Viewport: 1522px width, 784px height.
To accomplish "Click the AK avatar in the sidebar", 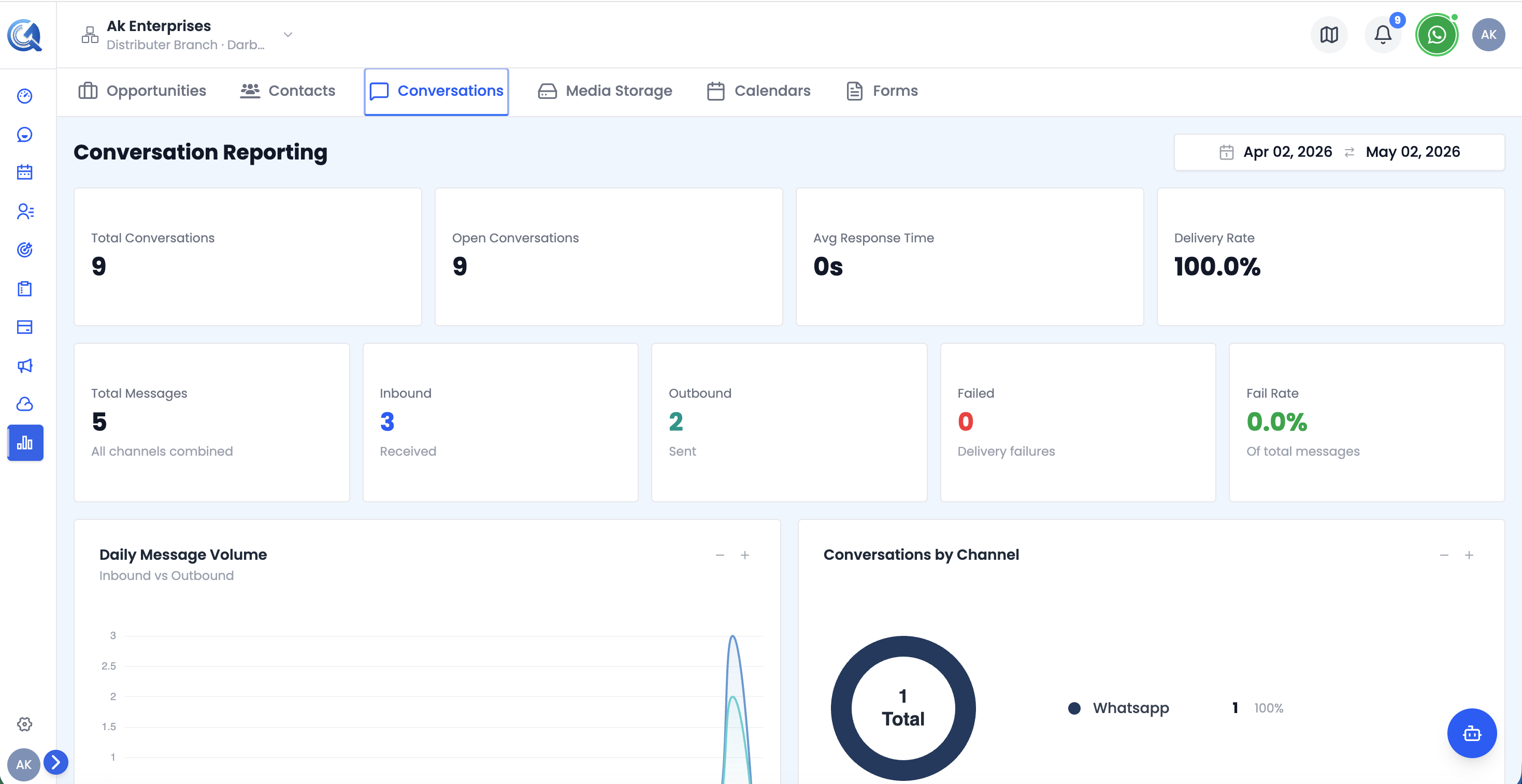I will point(24,764).
